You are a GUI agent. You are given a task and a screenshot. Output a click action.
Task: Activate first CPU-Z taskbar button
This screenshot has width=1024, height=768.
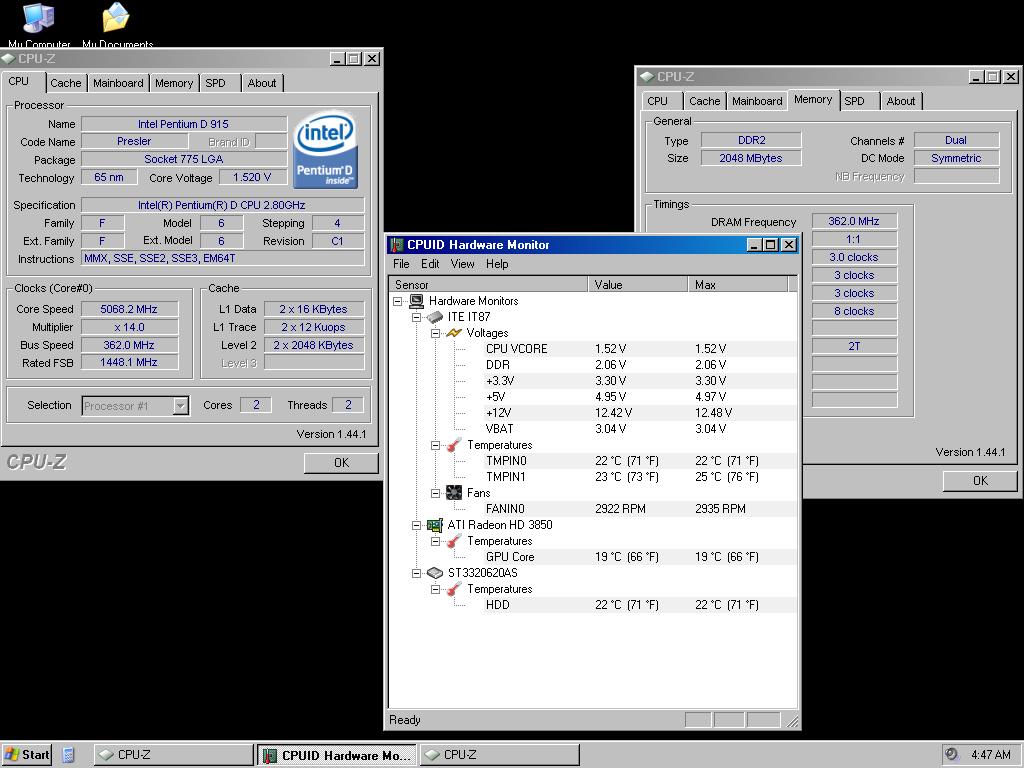coord(173,755)
